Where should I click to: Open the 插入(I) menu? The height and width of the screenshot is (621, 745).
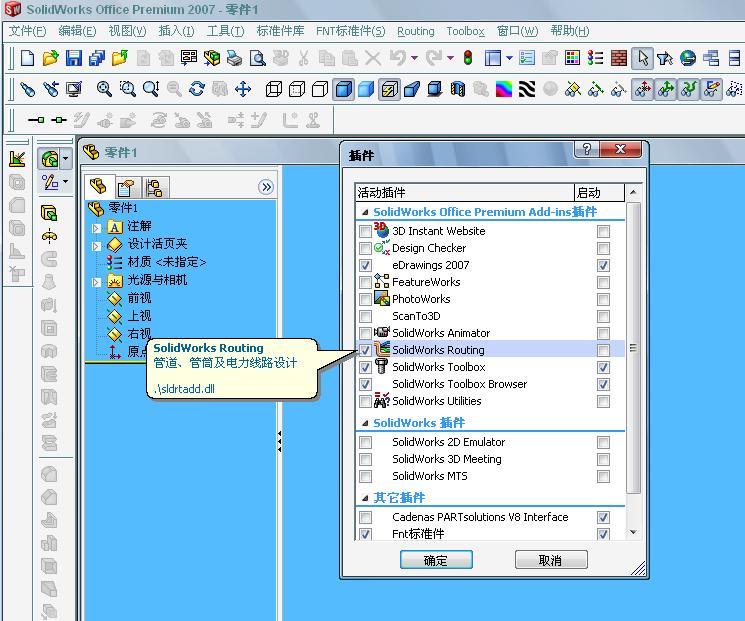tap(176, 31)
